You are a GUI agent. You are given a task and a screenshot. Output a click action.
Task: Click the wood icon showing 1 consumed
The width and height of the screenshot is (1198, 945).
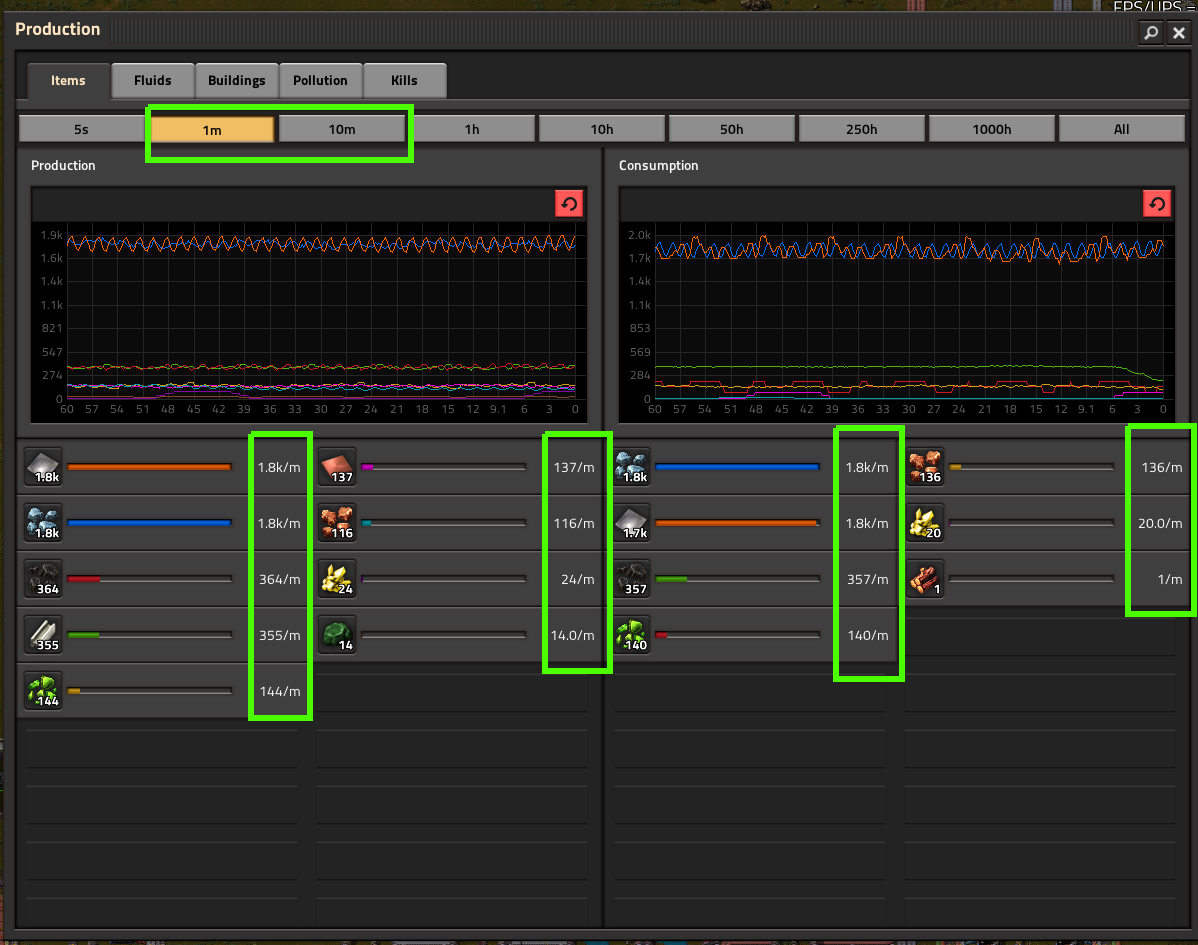(x=925, y=579)
